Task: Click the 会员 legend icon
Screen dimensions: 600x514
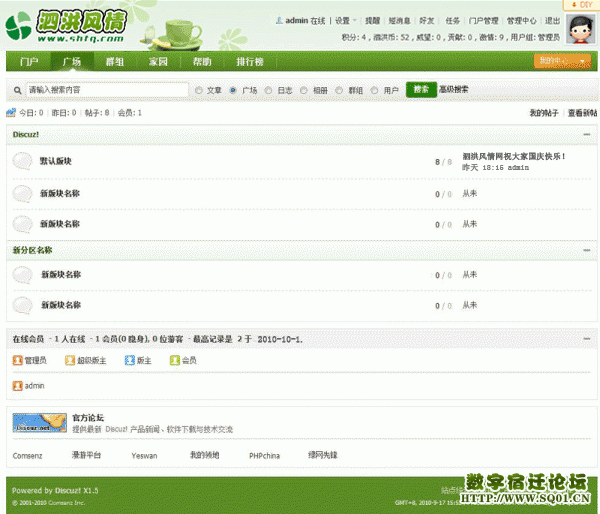Action: click(x=174, y=360)
